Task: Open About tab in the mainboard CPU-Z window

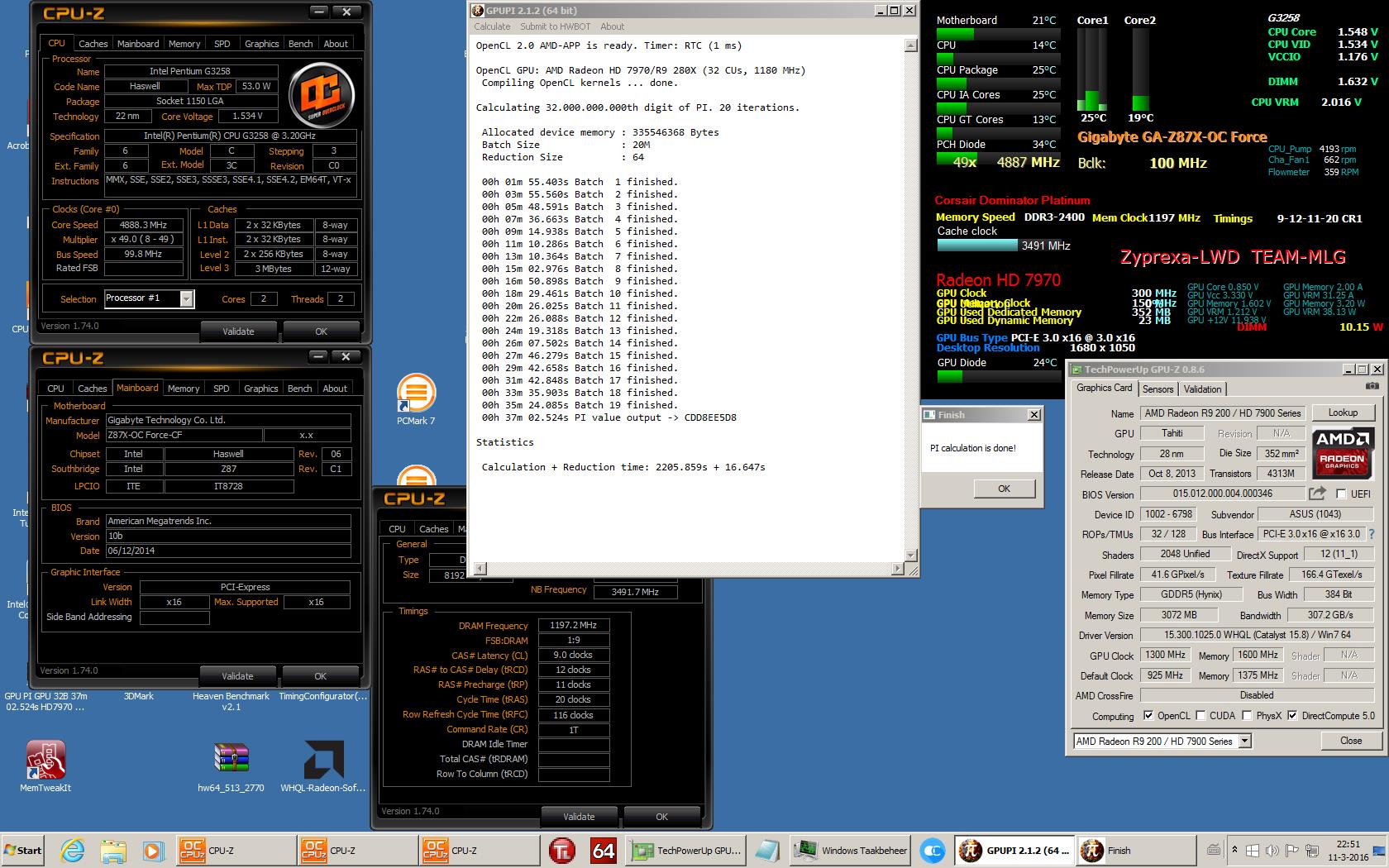Action: (335, 389)
